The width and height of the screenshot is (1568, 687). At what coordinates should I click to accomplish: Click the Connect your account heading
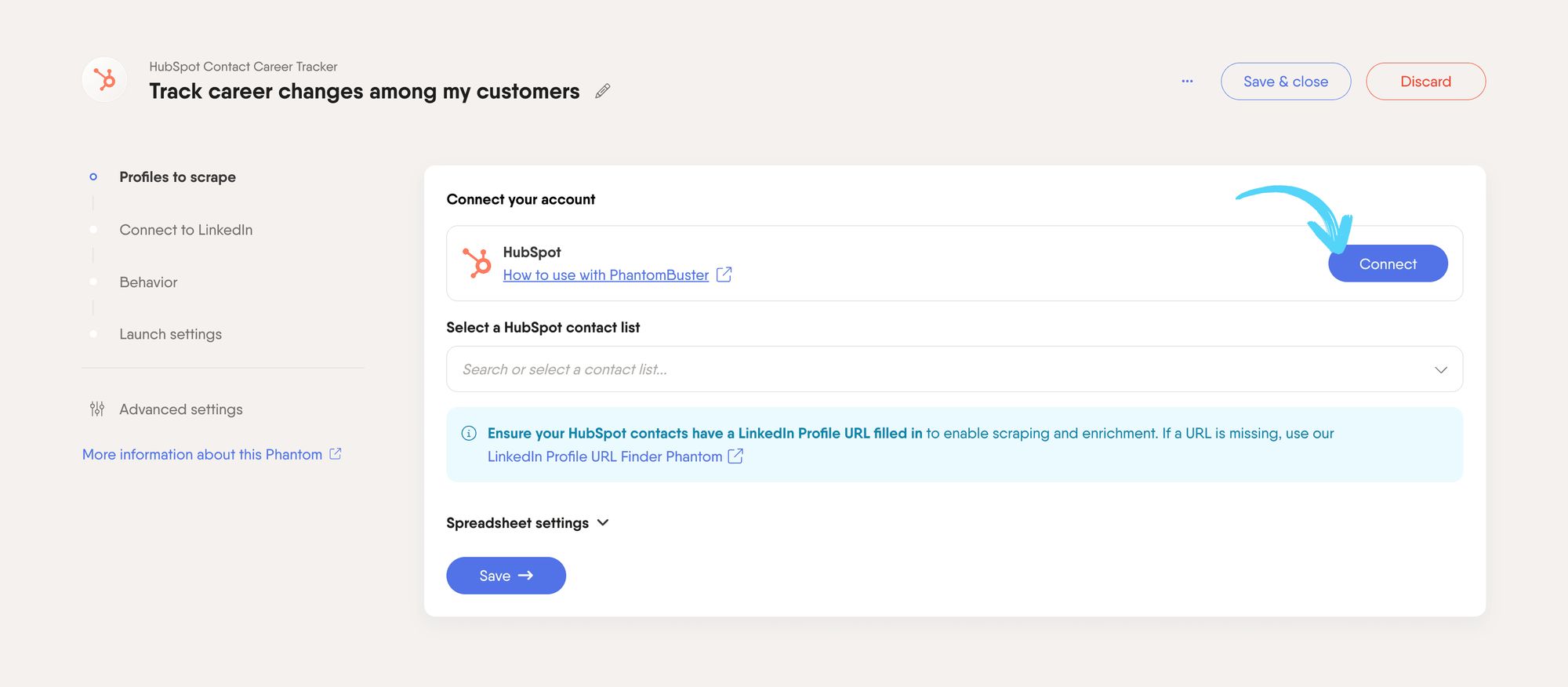tap(521, 199)
